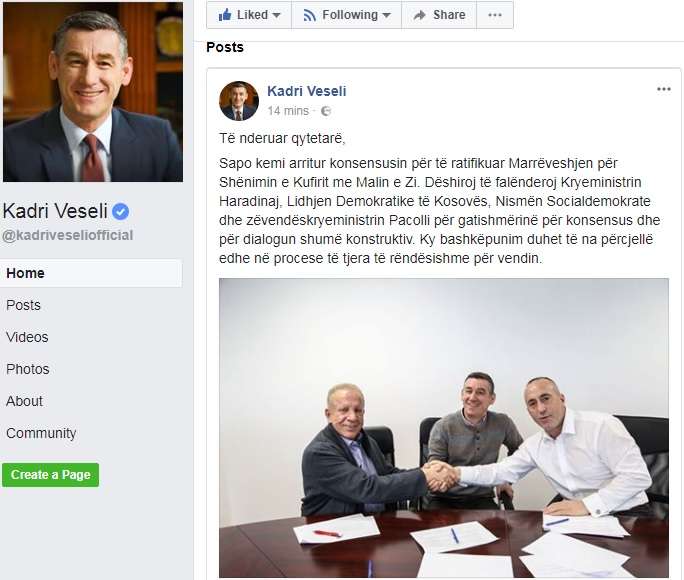
Task: Go to the Videos section
Action: (x=27, y=337)
